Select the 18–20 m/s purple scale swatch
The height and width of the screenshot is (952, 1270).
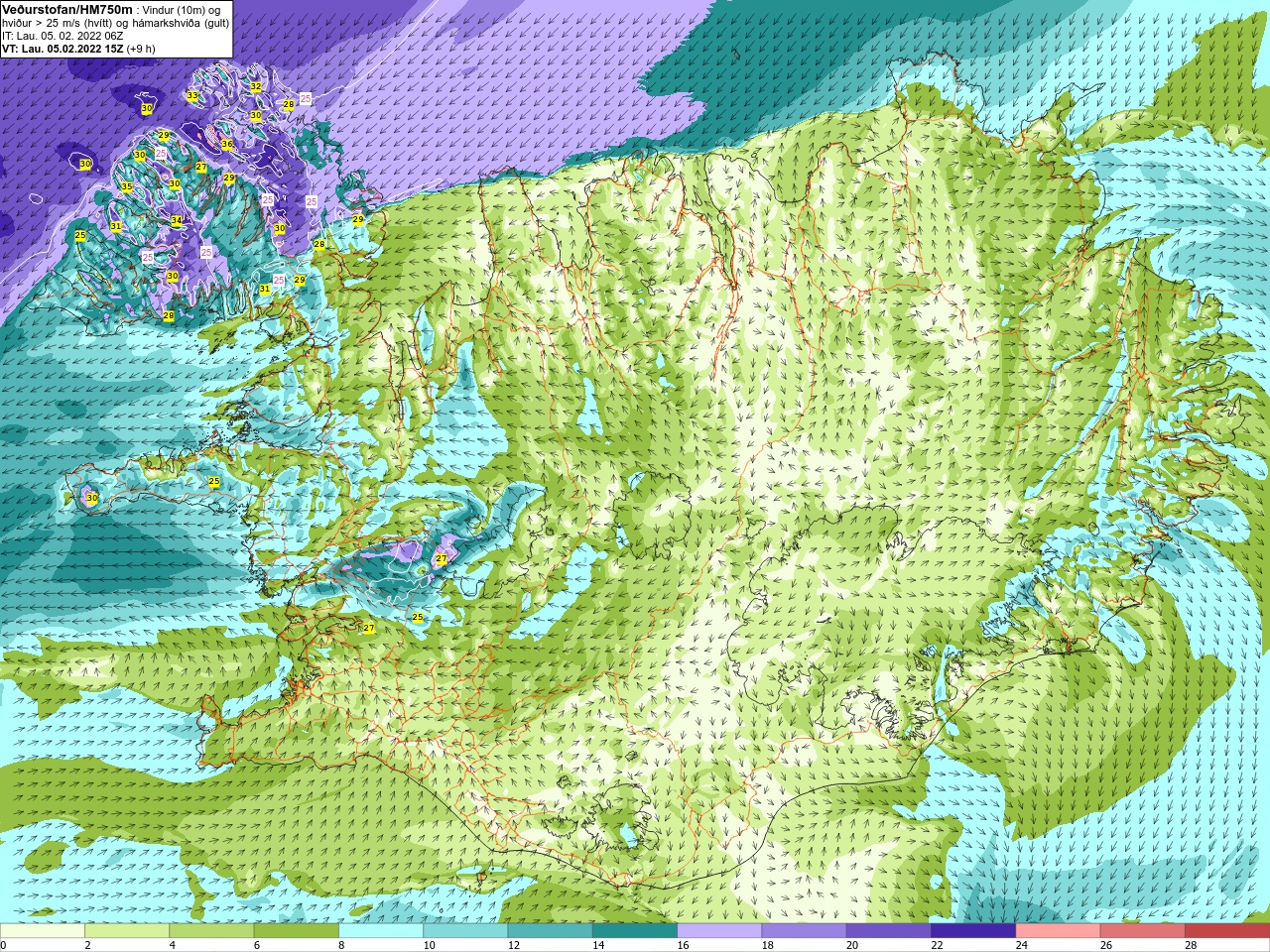(804, 931)
